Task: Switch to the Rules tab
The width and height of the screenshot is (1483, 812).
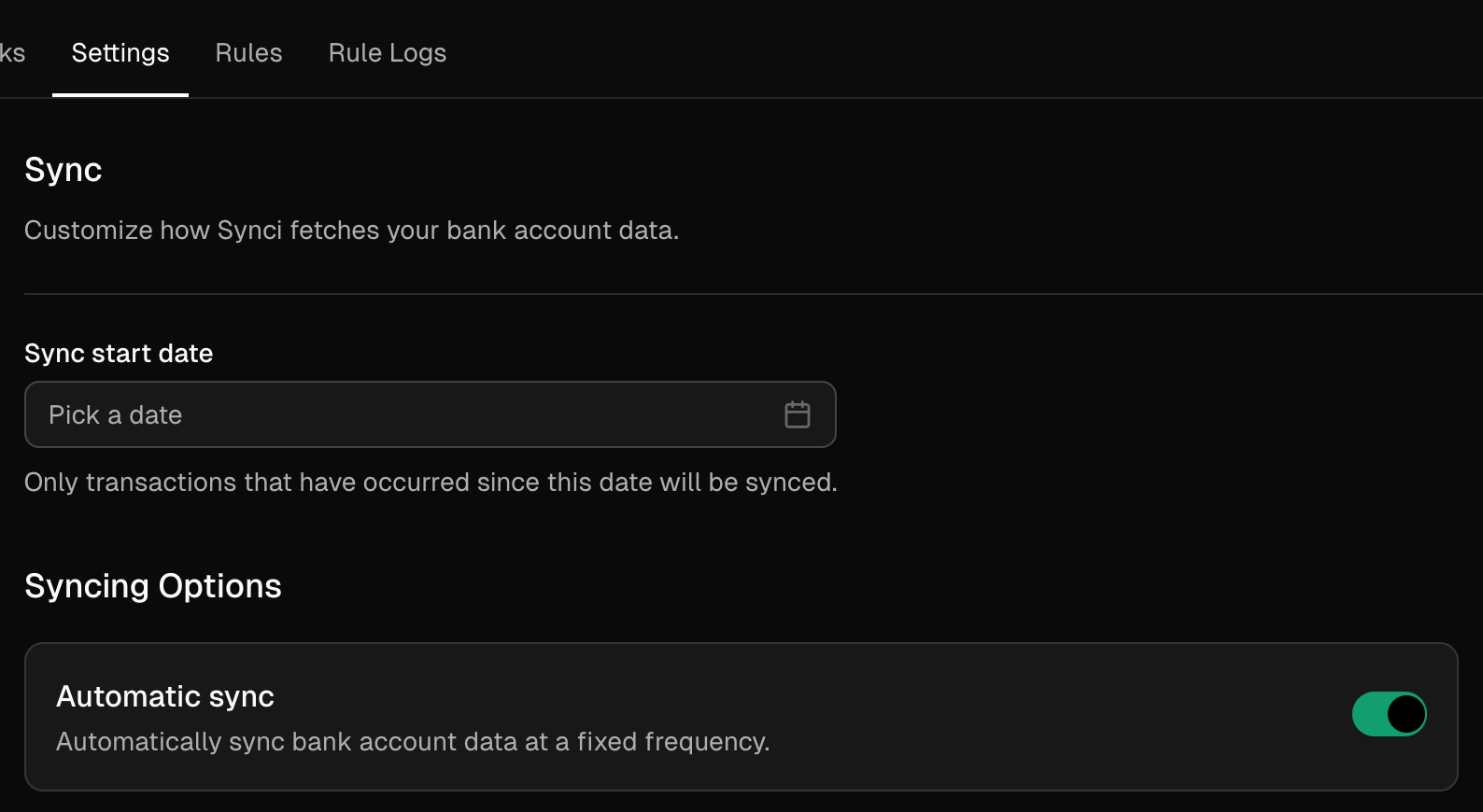Action: coord(248,53)
